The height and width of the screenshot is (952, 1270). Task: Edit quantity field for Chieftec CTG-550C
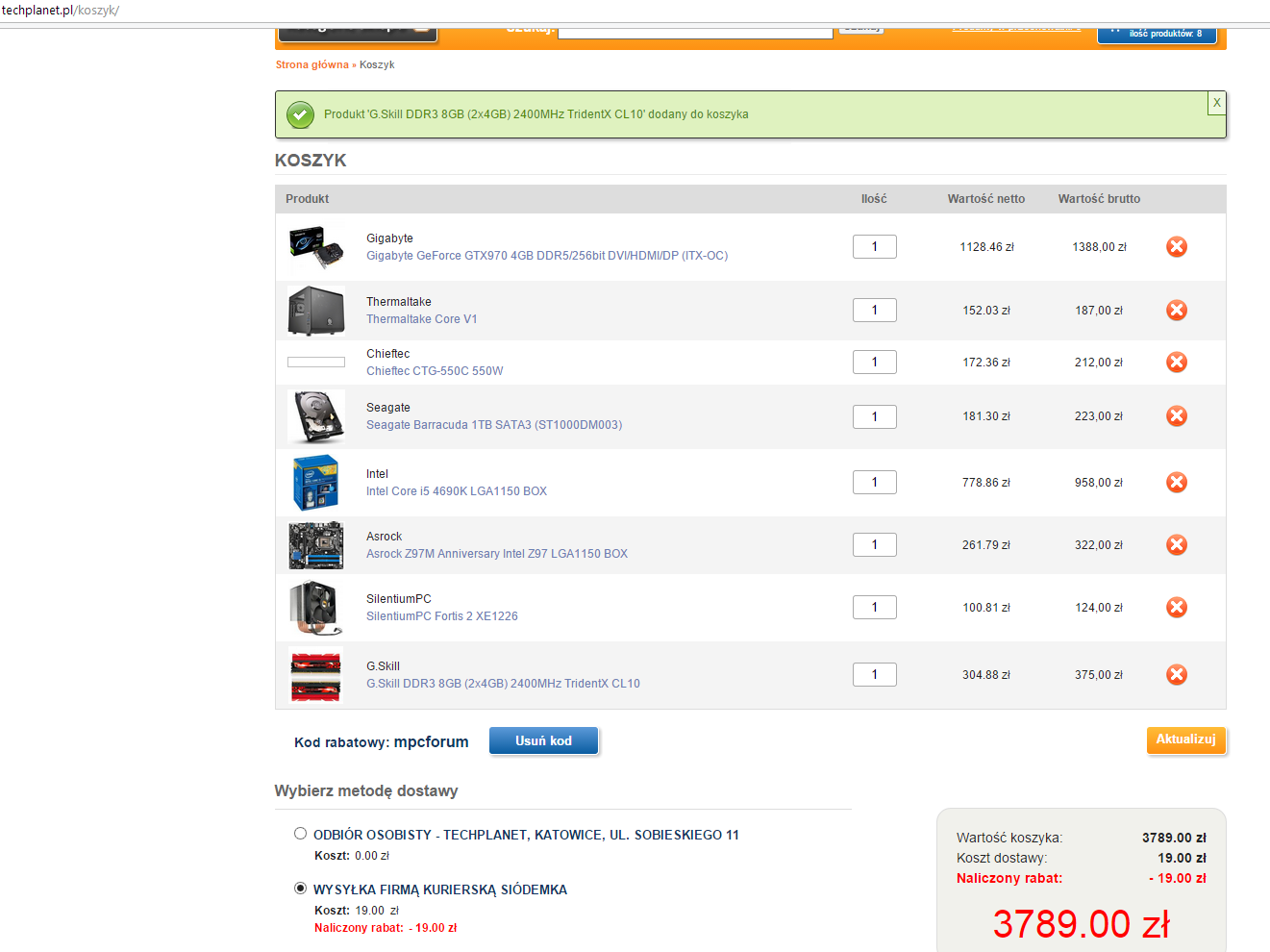coord(875,363)
